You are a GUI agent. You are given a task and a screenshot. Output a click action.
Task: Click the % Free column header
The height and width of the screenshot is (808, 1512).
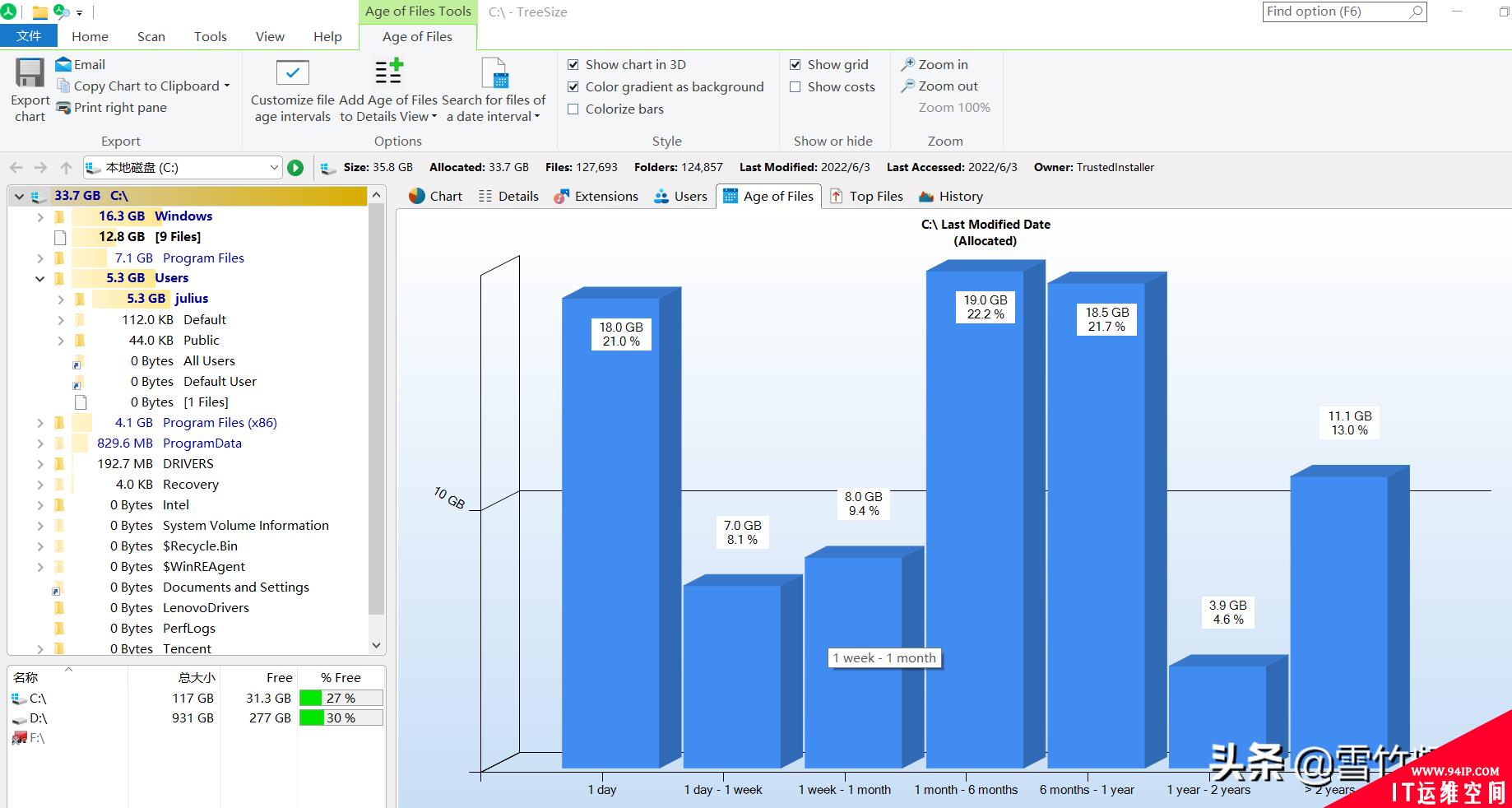[341, 677]
